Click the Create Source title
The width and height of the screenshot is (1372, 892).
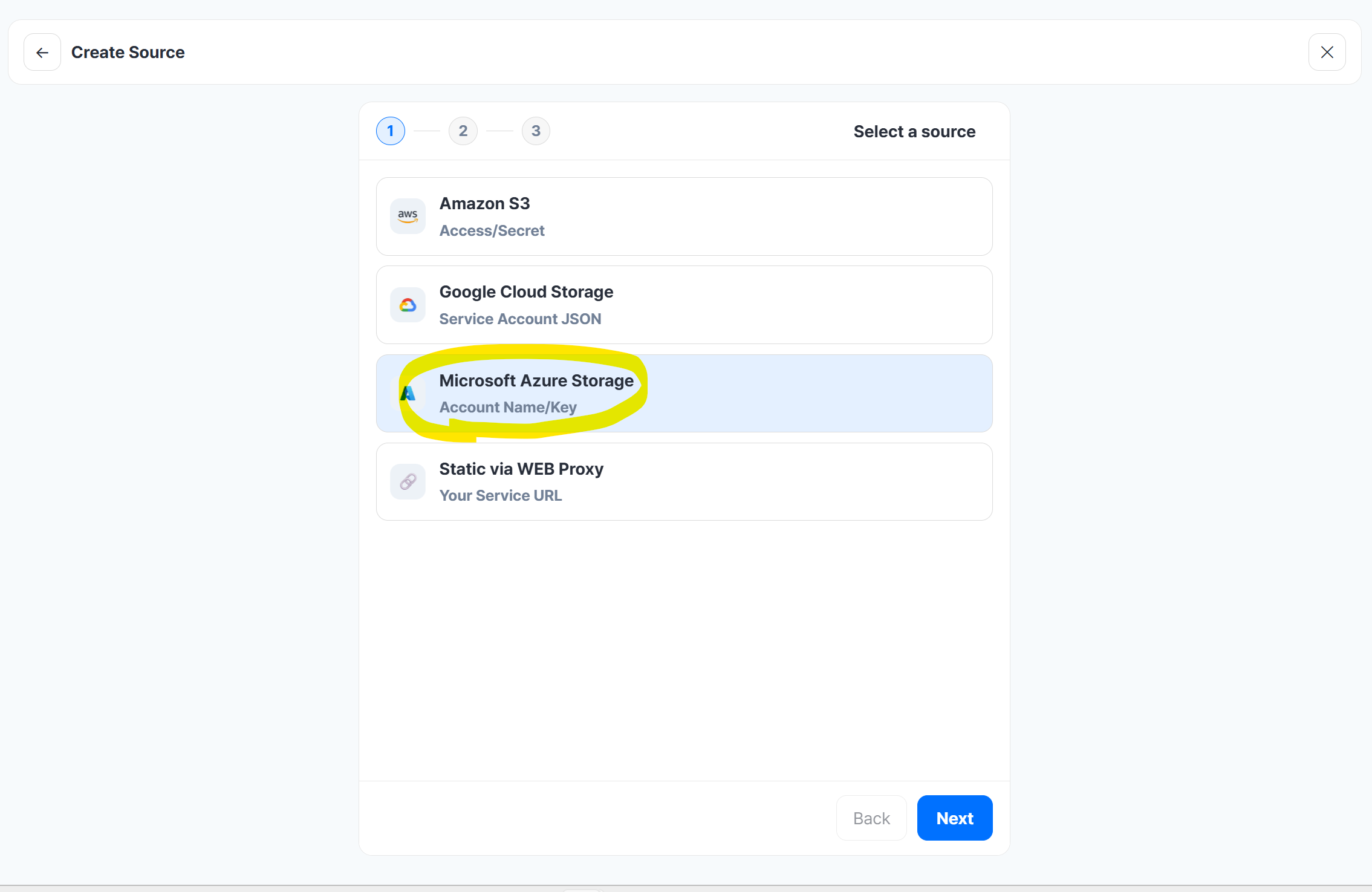tap(128, 53)
